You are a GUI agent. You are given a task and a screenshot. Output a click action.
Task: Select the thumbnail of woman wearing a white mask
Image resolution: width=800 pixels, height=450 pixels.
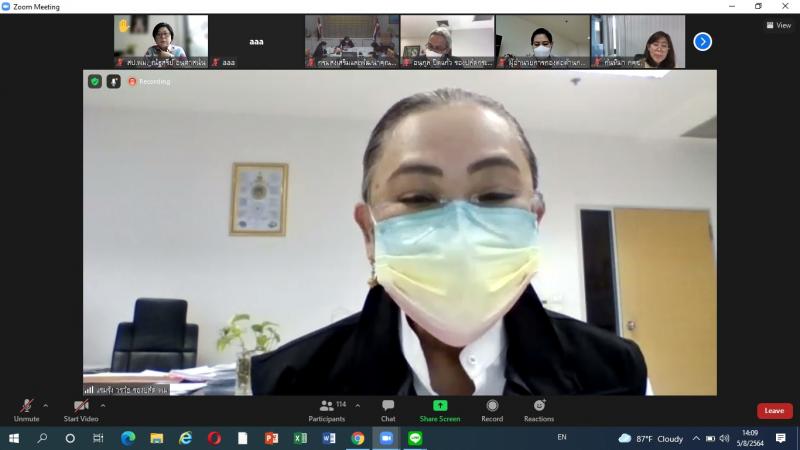coord(542,41)
